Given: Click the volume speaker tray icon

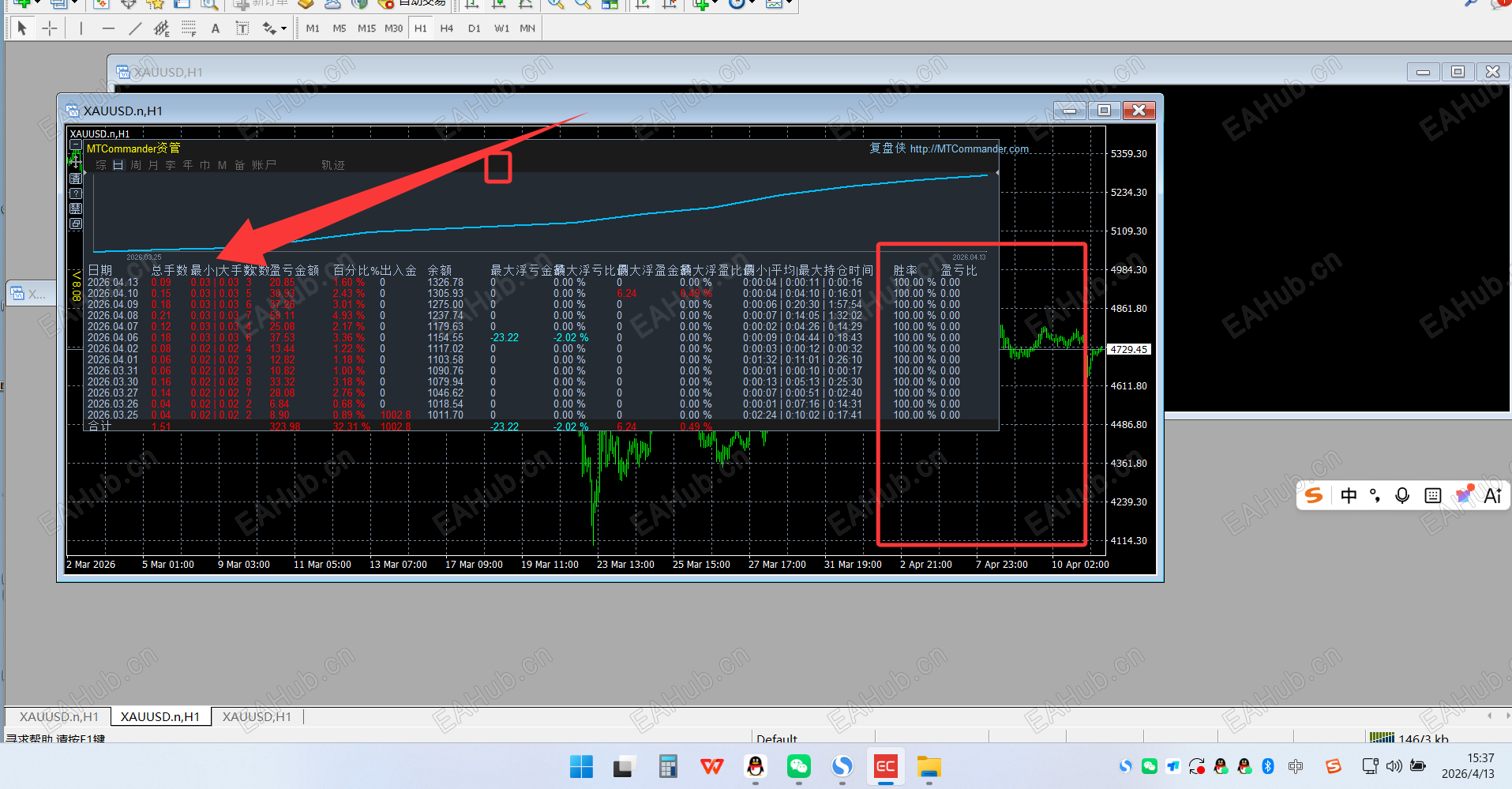Looking at the screenshot, I should (1394, 765).
